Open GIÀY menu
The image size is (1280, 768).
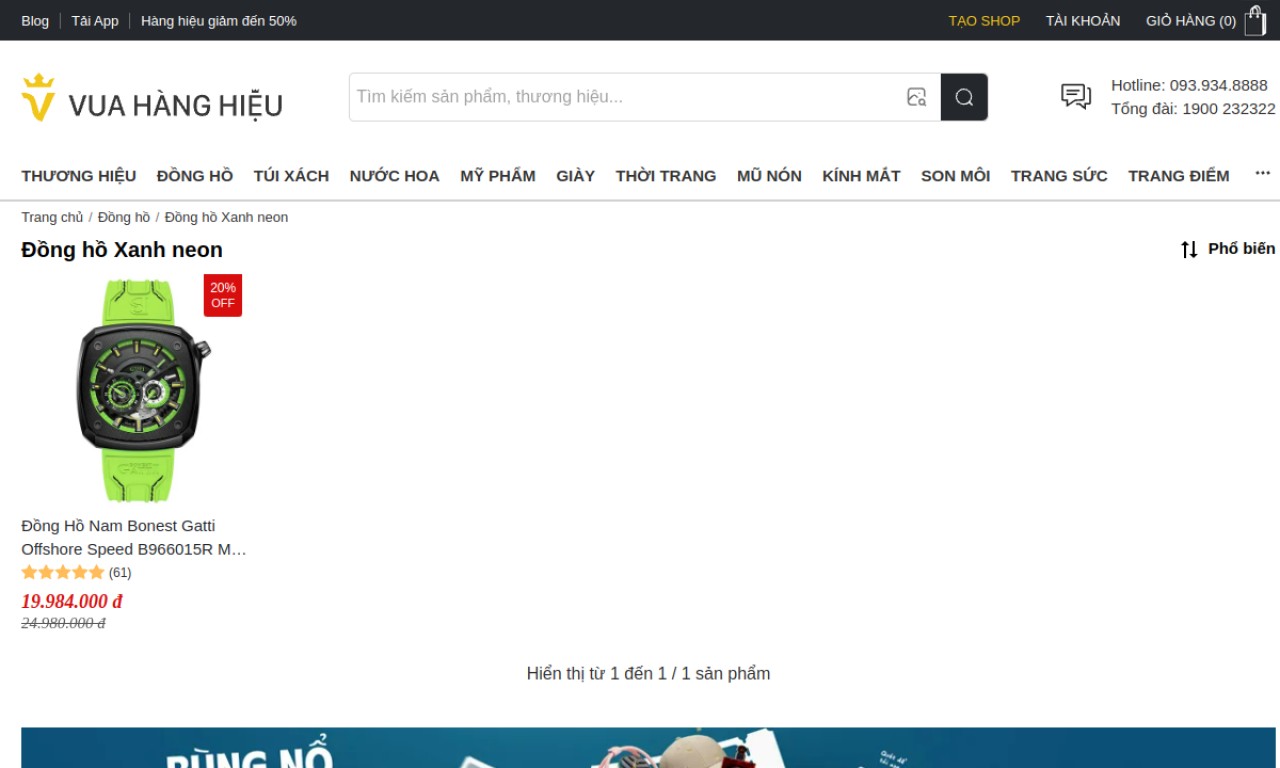coord(576,176)
